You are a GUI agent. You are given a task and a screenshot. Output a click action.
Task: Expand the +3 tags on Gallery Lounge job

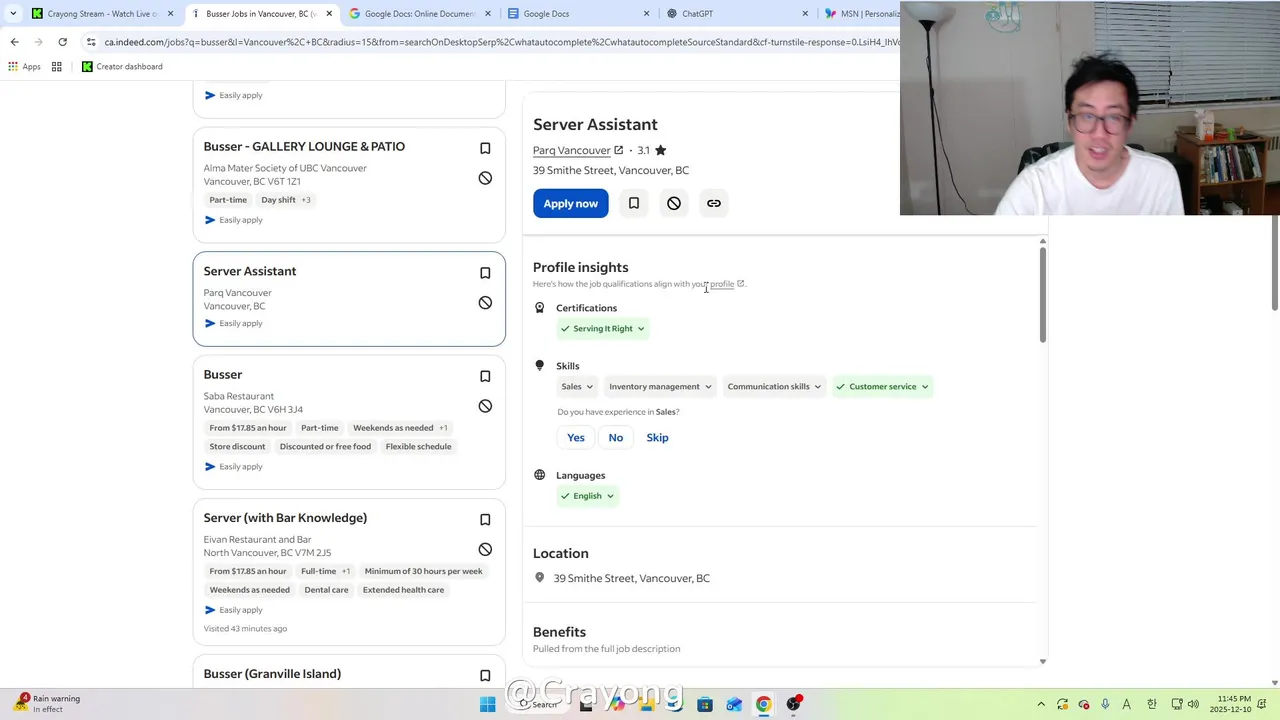pyautogui.click(x=306, y=200)
